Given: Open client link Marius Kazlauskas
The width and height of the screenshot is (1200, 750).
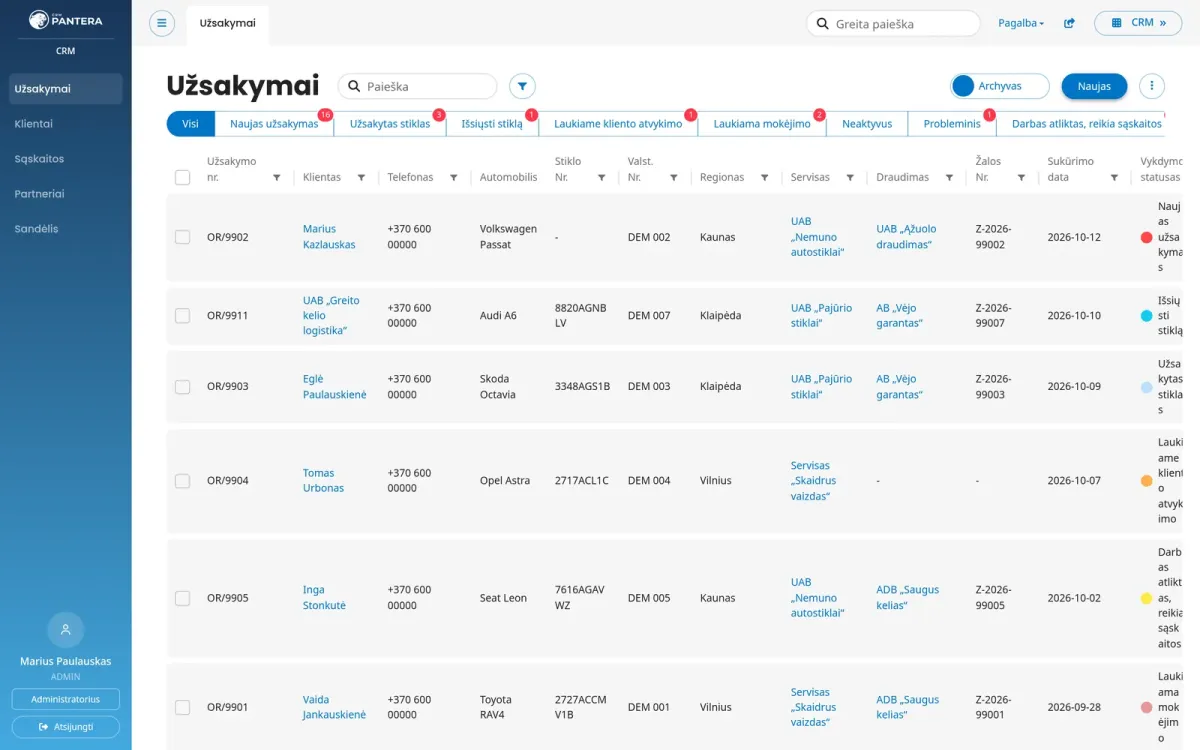Looking at the screenshot, I should tap(329, 237).
